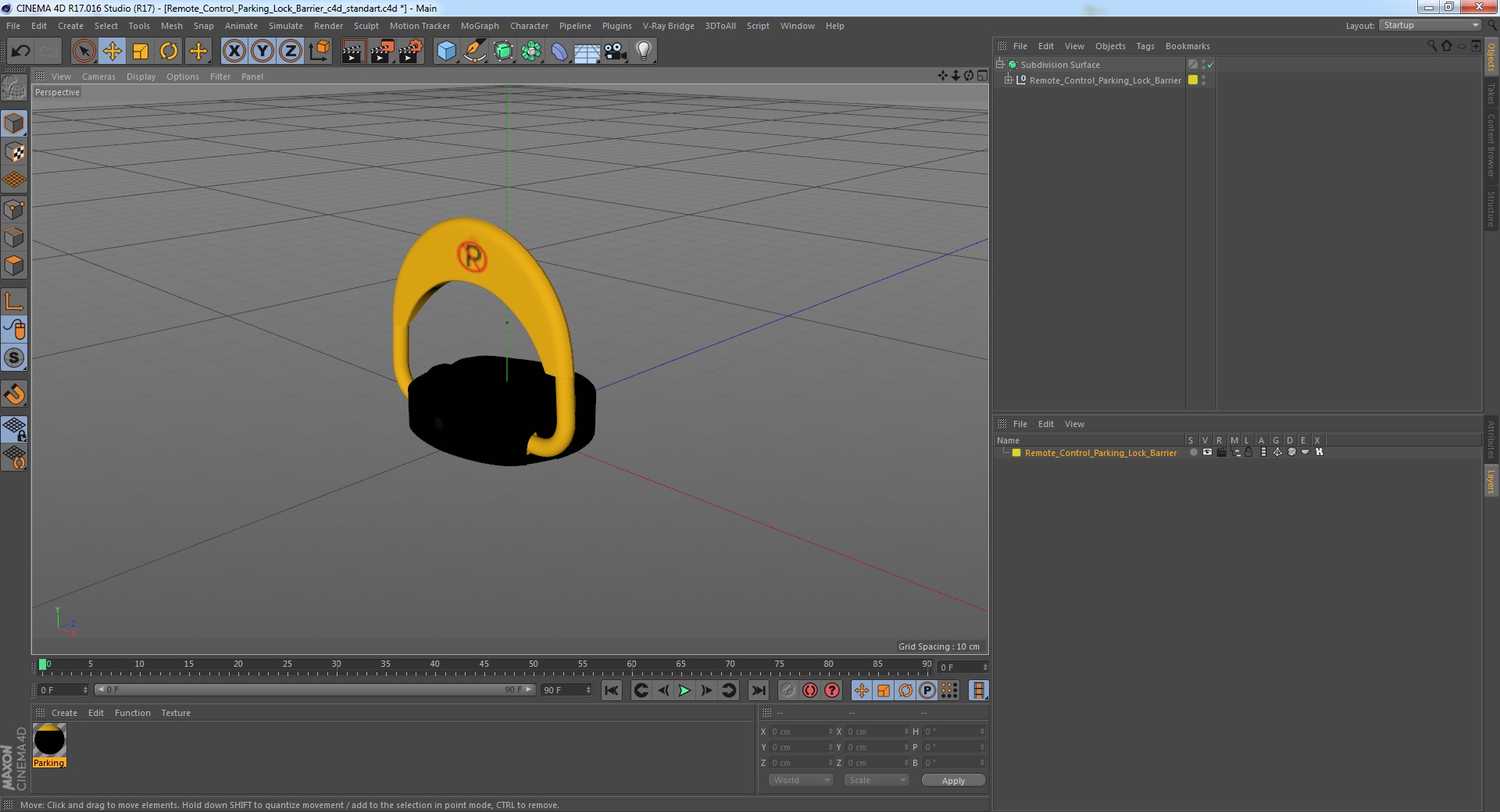The image size is (1500, 812).
Task: Activate the Scale tool in top toolbar
Action: [141, 52]
